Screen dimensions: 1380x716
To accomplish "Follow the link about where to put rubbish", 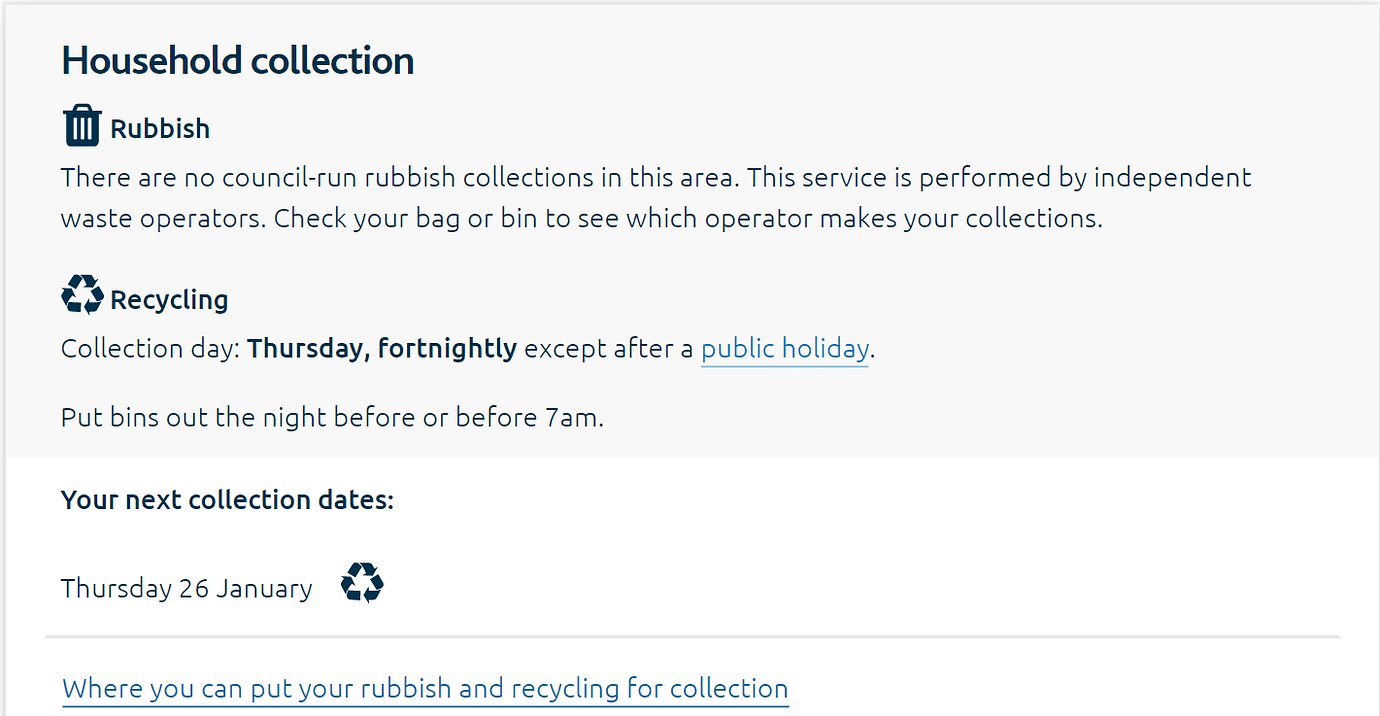I will point(424,688).
